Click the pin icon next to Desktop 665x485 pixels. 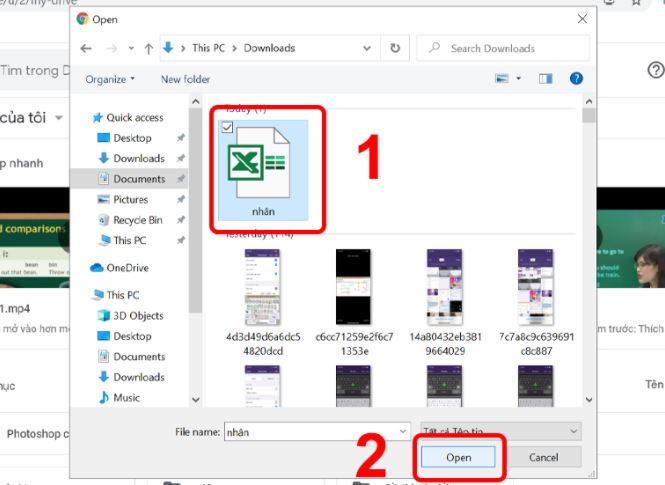coord(181,138)
